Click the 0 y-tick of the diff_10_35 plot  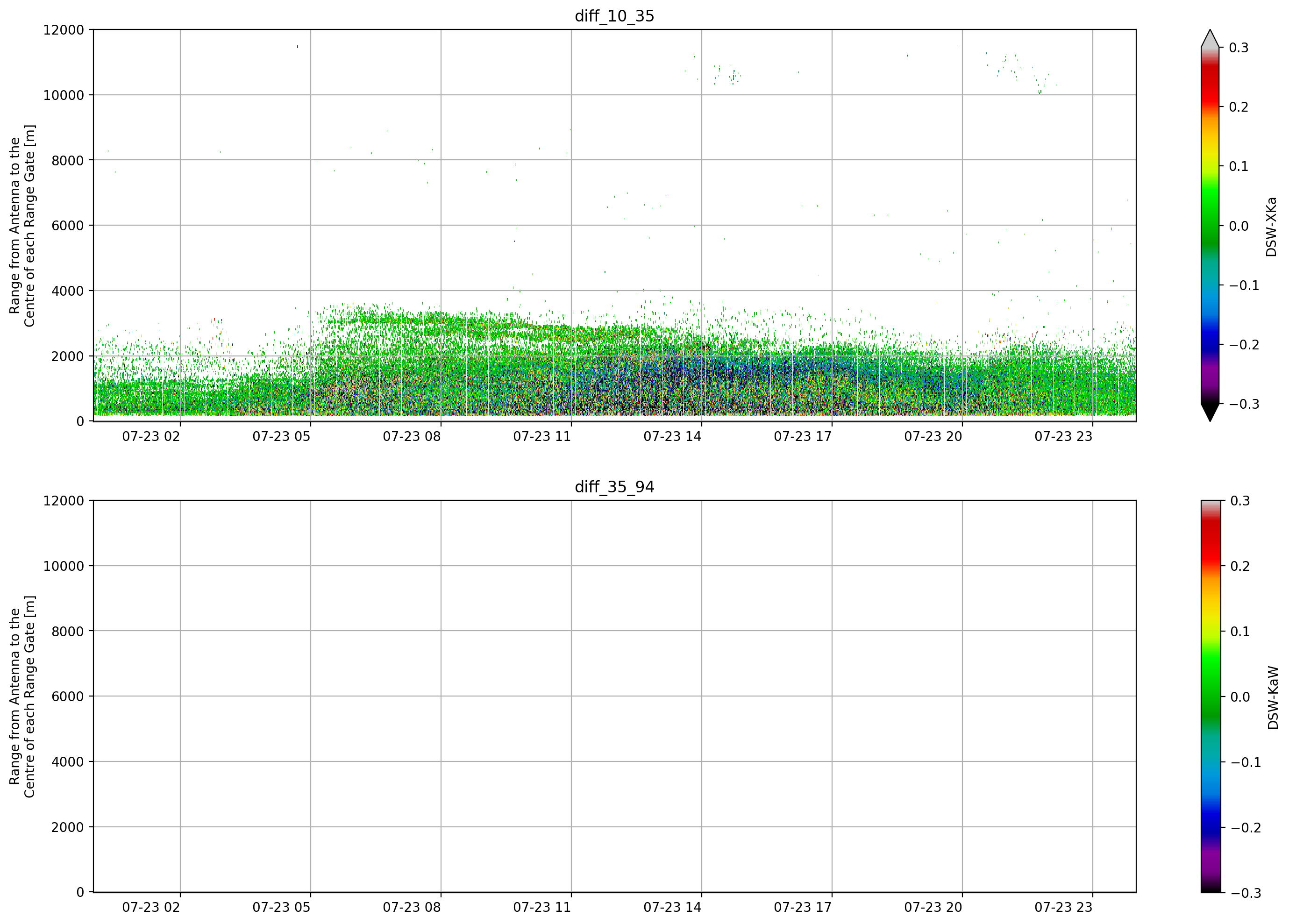coord(80,422)
